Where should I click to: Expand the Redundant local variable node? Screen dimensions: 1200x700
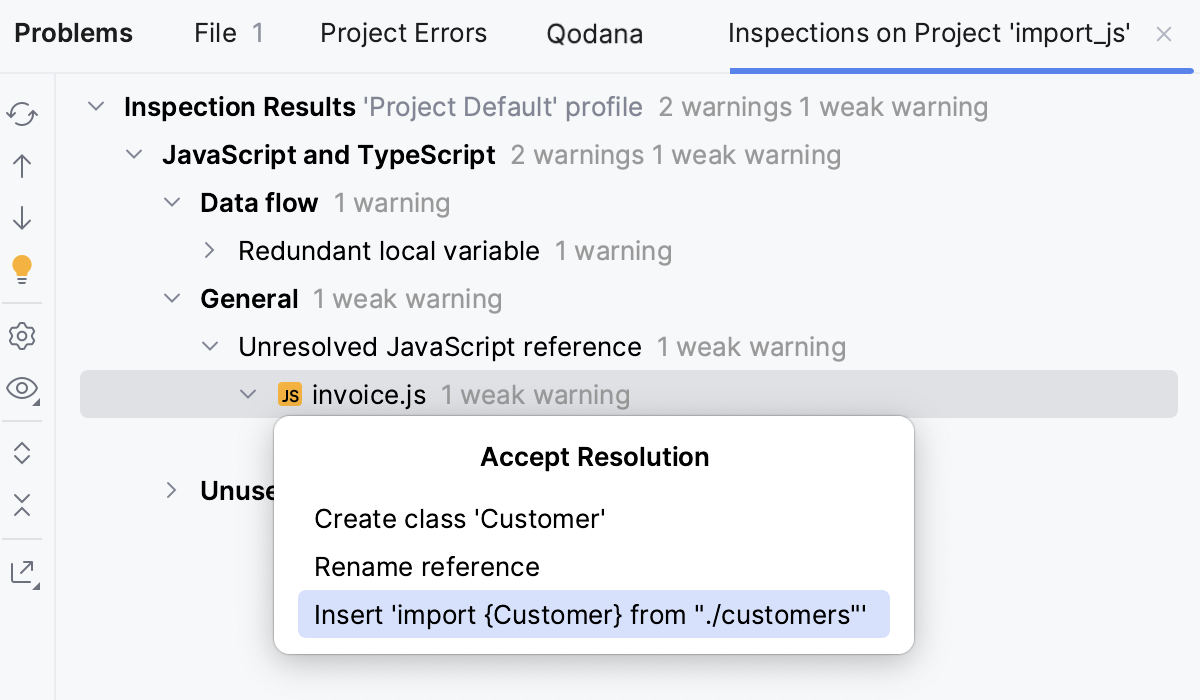point(209,251)
